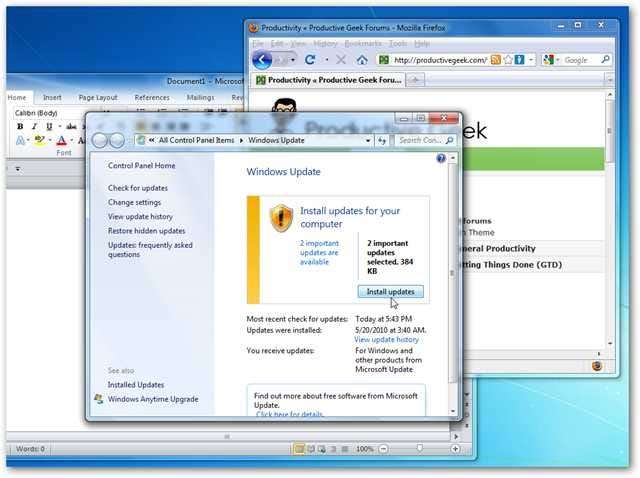
Task: Click the Firefox URL address field
Action: pos(441,60)
